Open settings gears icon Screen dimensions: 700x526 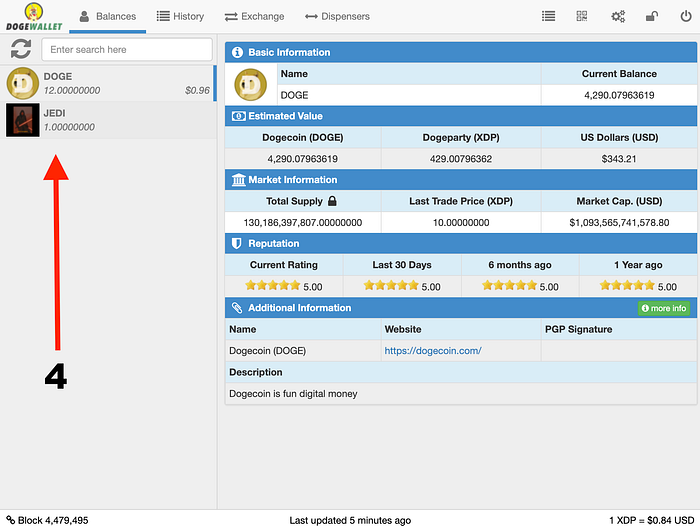(618, 17)
